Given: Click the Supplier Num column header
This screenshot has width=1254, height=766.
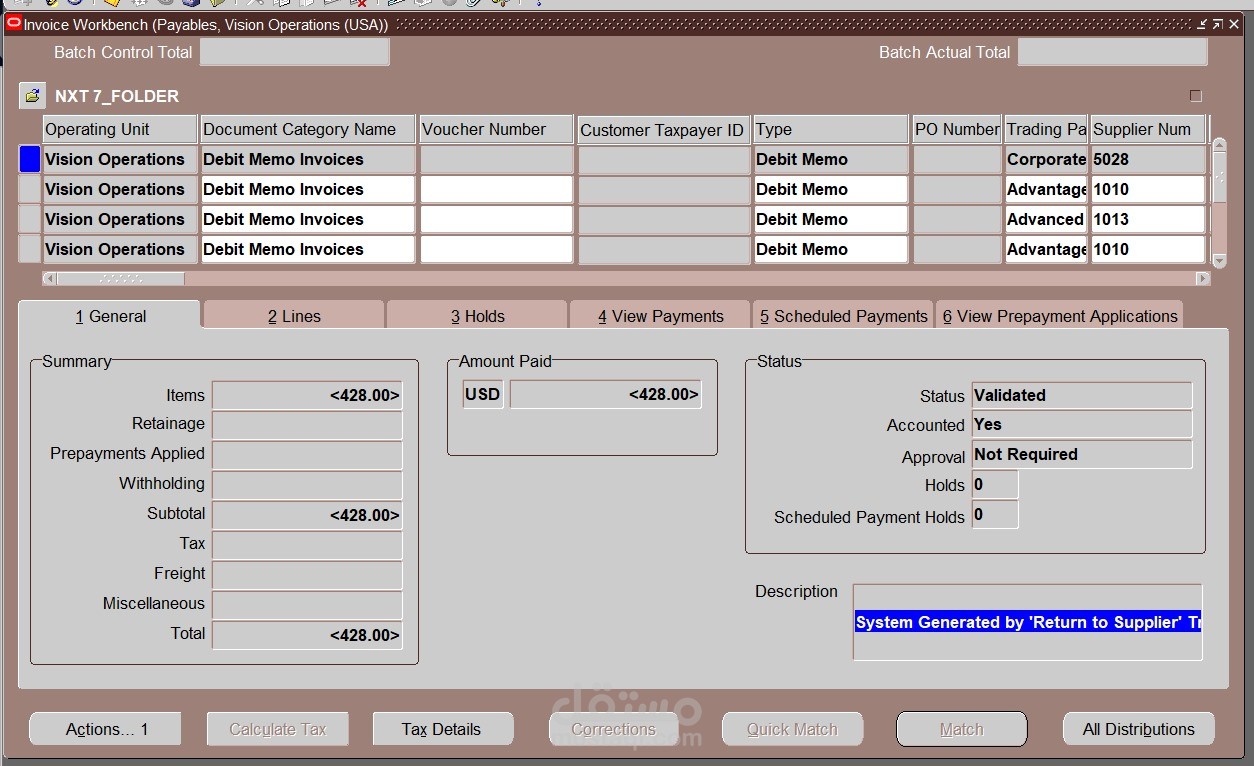Looking at the screenshot, I should pos(1148,129).
